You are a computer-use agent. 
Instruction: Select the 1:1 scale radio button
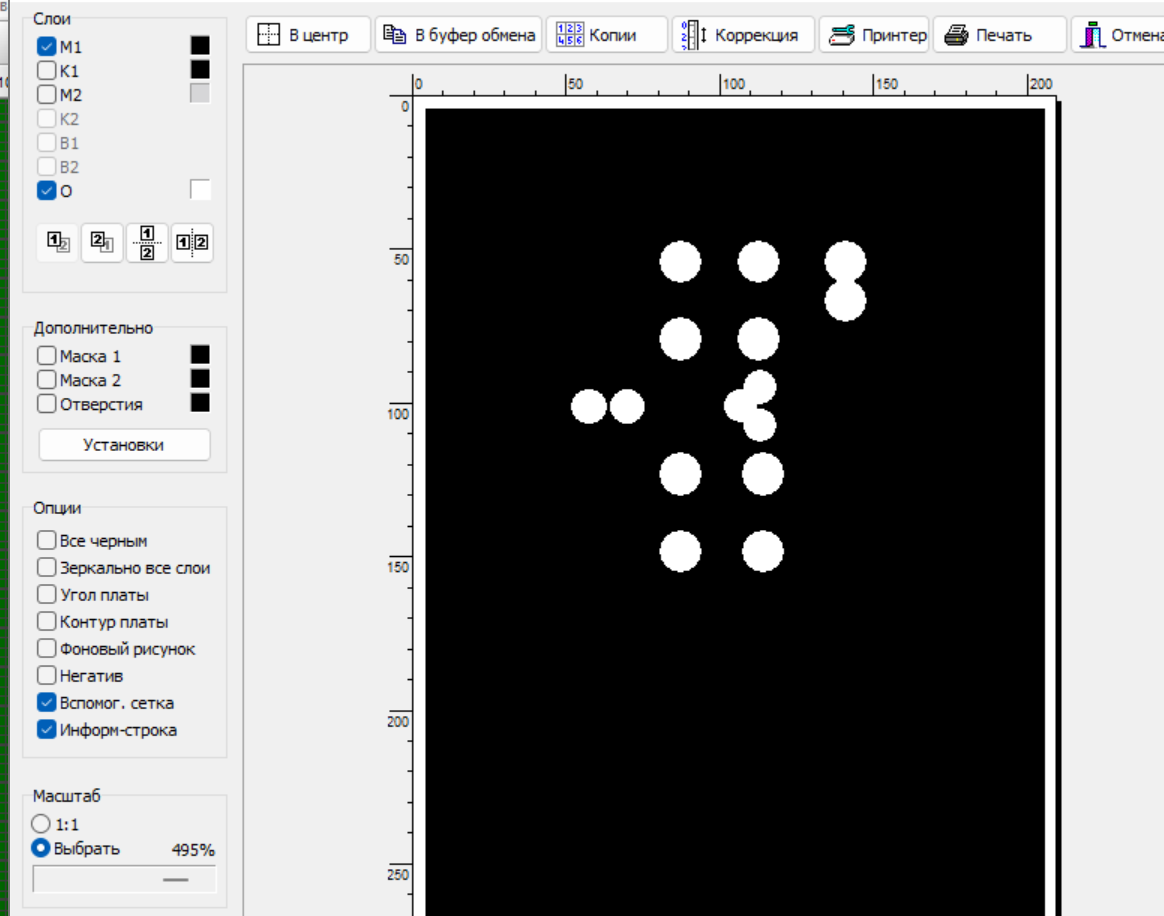41,824
